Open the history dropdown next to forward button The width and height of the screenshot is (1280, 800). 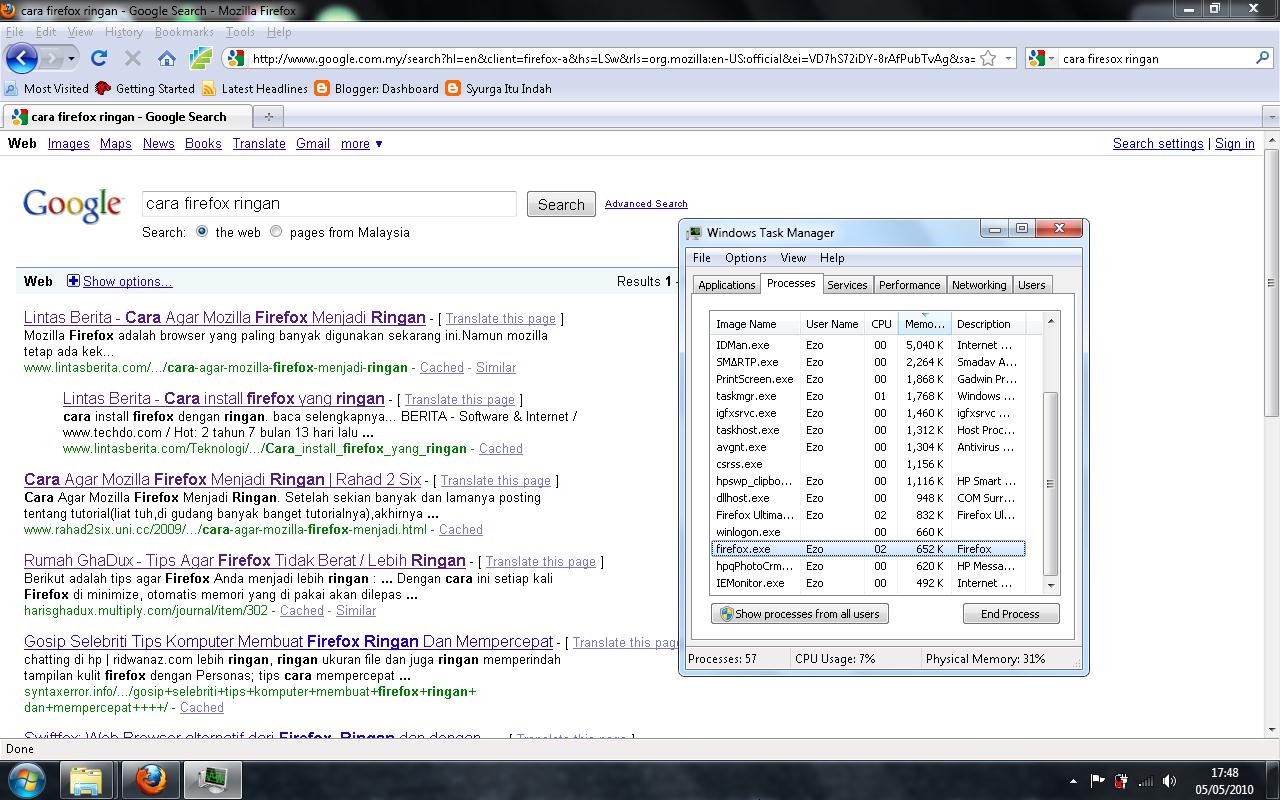tap(71, 58)
